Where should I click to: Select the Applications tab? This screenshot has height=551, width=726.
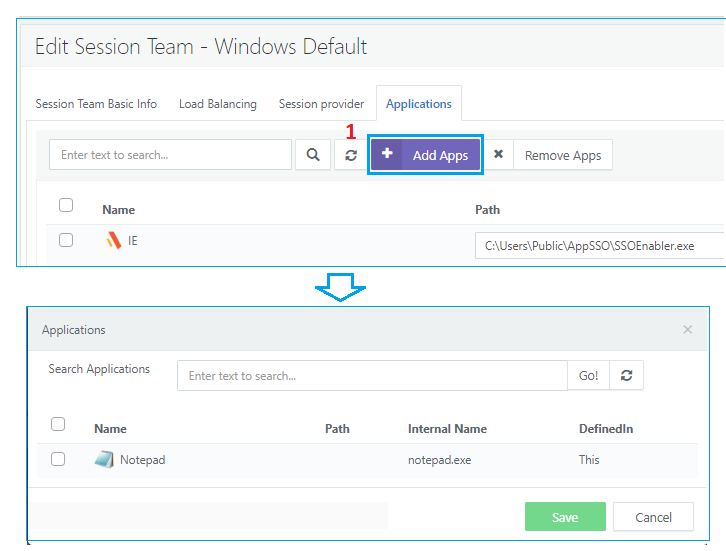tap(419, 104)
